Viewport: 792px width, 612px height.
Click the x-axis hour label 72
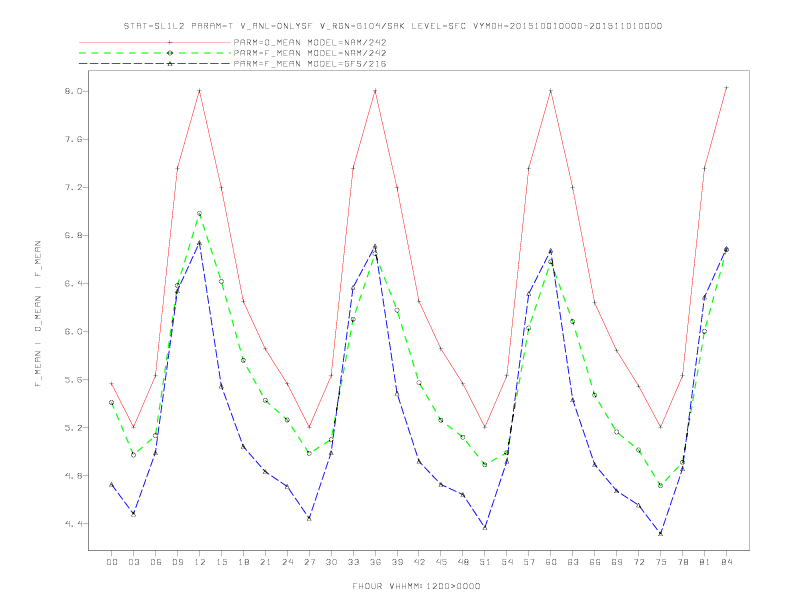pyautogui.click(x=638, y=562)
